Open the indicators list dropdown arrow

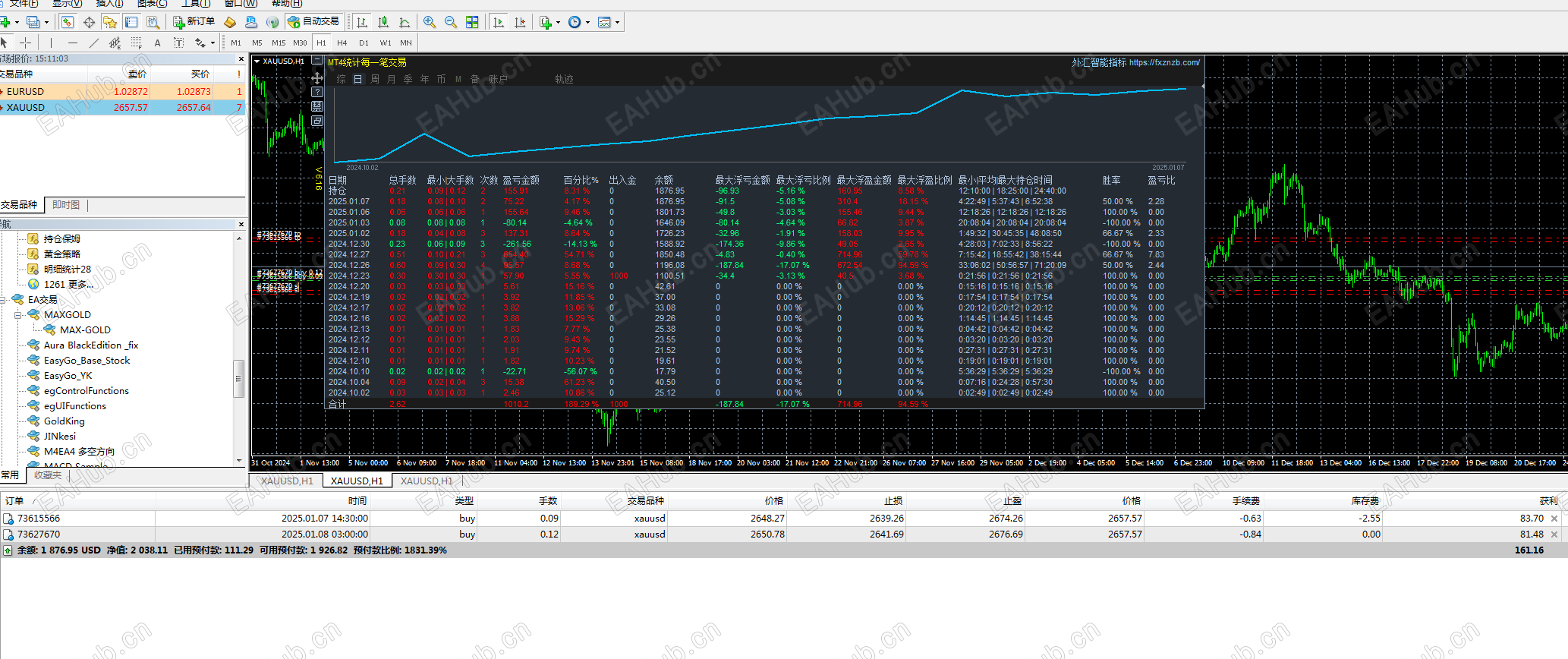pyautogui.click(x=558, y=22)
